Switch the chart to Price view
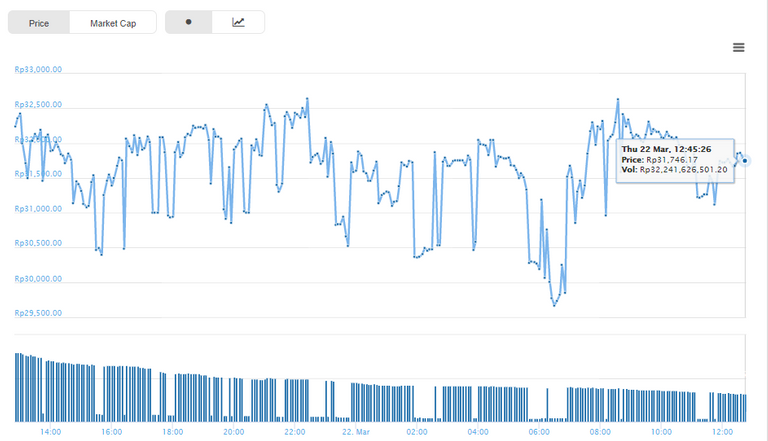768x441 pixels. (x=39, y=23)
